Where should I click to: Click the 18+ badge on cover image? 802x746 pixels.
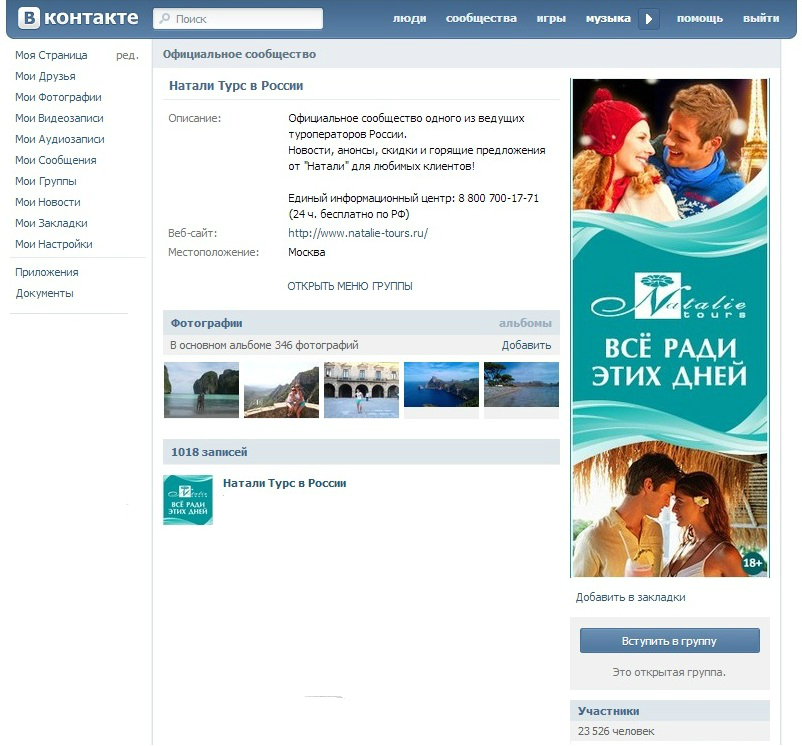(x=752, y=562)
